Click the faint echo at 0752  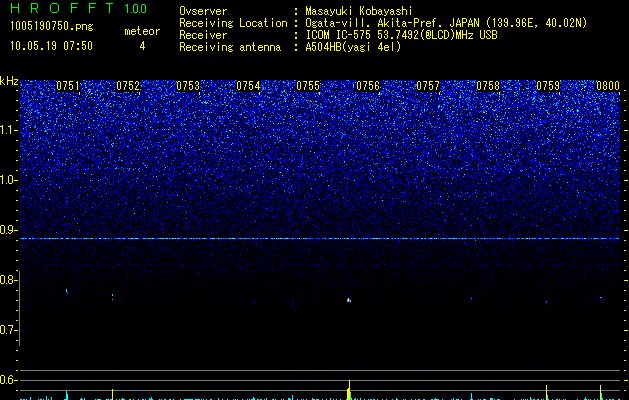pyautogui.click(x=112, y=297)
